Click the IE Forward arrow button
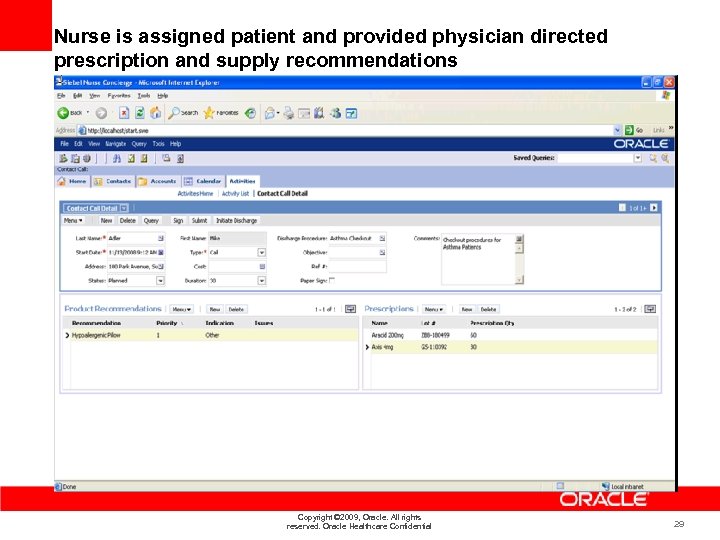This screenshot has width=720, height=540. point(101,113)
